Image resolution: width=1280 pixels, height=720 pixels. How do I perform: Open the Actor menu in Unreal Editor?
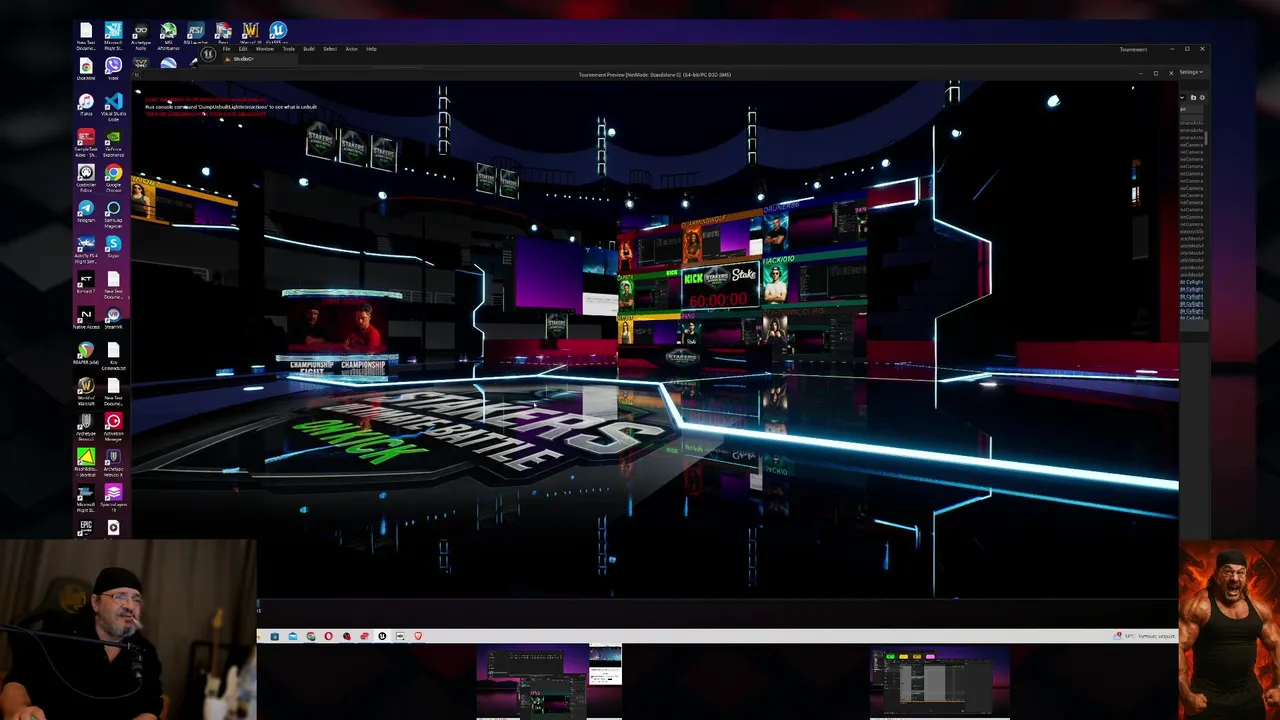351,49
